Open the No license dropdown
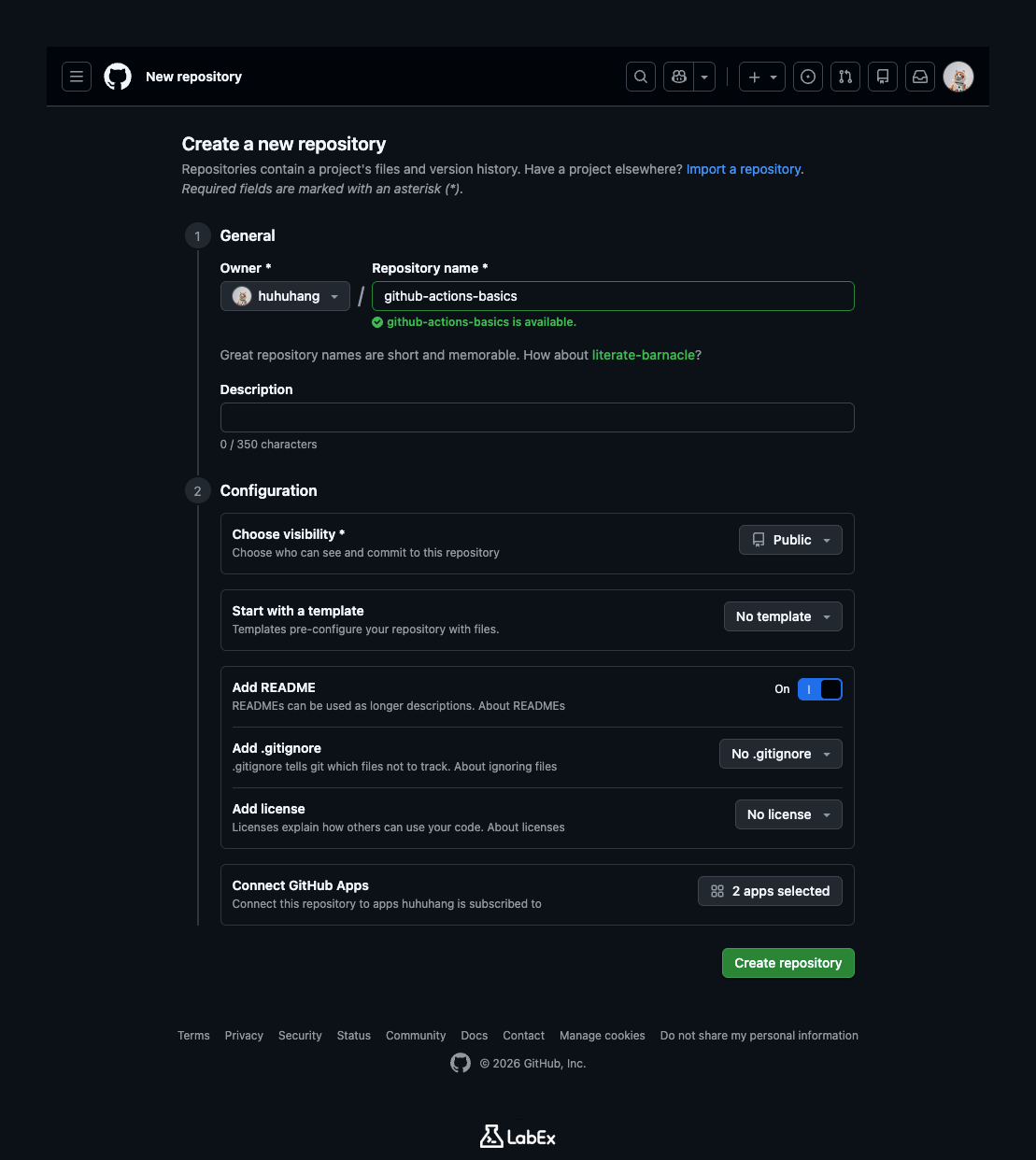The height and width of the screenshot is (1160, 1036). pyautogui.click(x=788, y=814)
